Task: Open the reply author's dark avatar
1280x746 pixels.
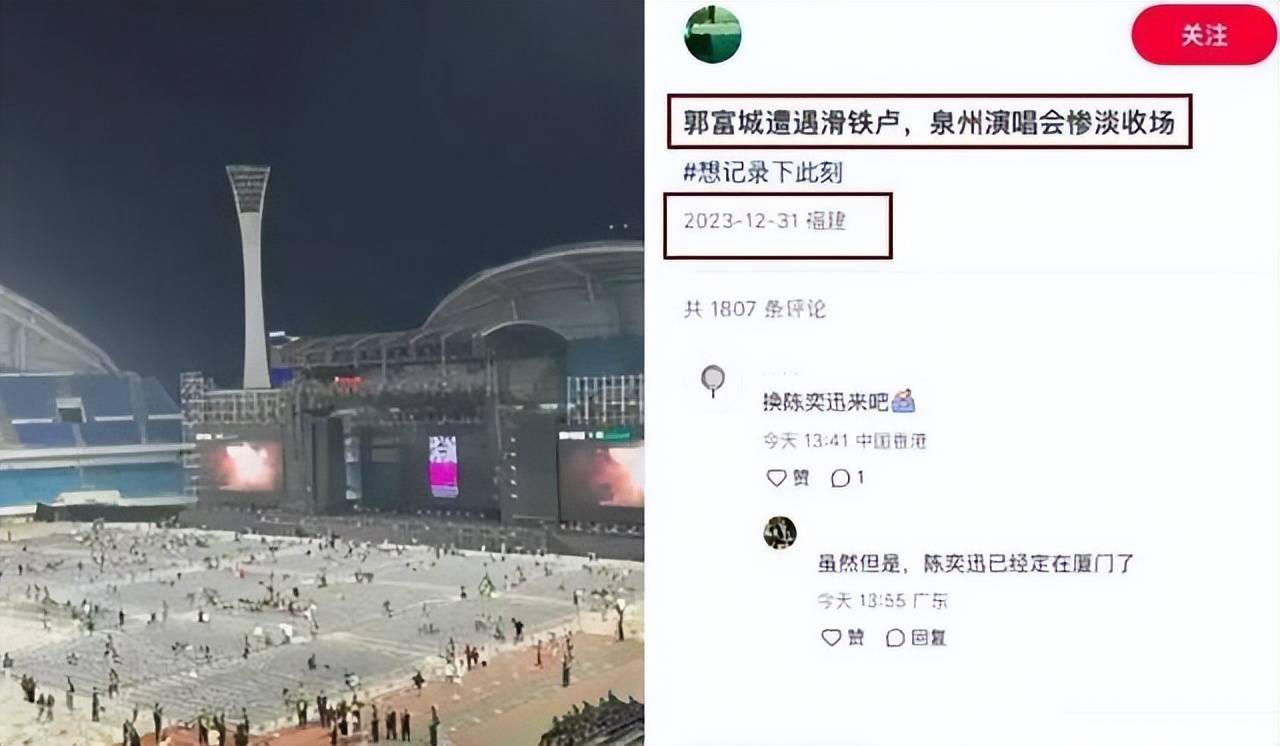Action: (x=780, y=532)
